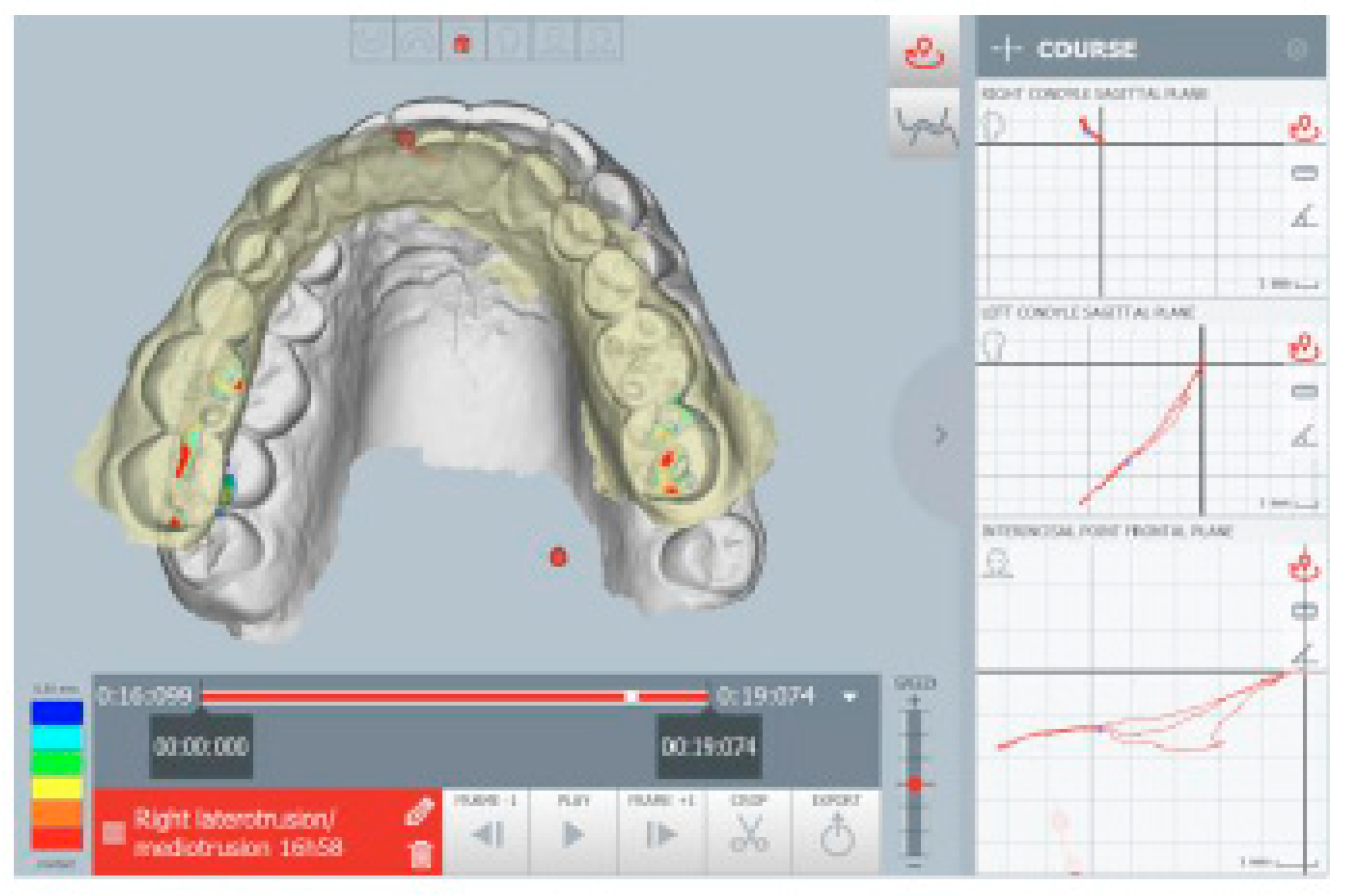Switch to jaw model view tab
The width and height of the screenshot is (1345, 896).
(924, 52)
